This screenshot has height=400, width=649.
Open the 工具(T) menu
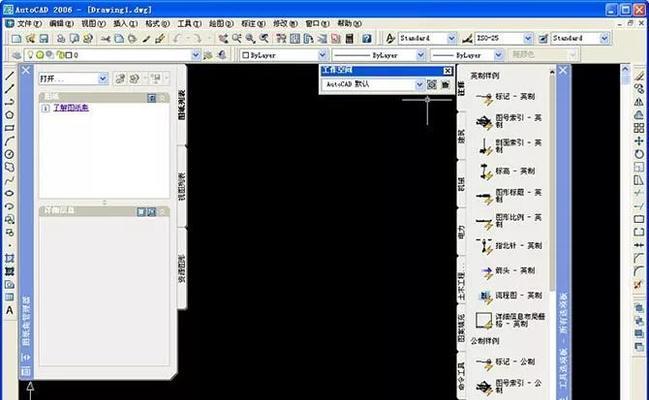pos(189,24)
